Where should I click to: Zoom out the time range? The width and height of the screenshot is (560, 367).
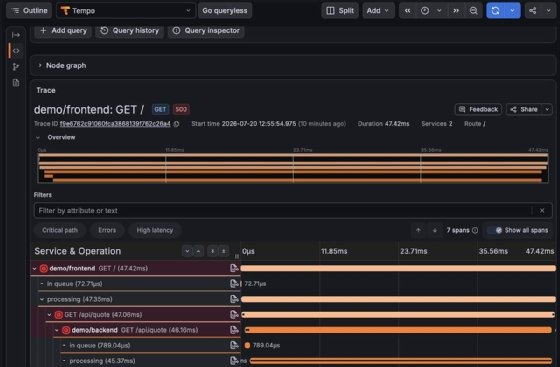coord(474,11)
